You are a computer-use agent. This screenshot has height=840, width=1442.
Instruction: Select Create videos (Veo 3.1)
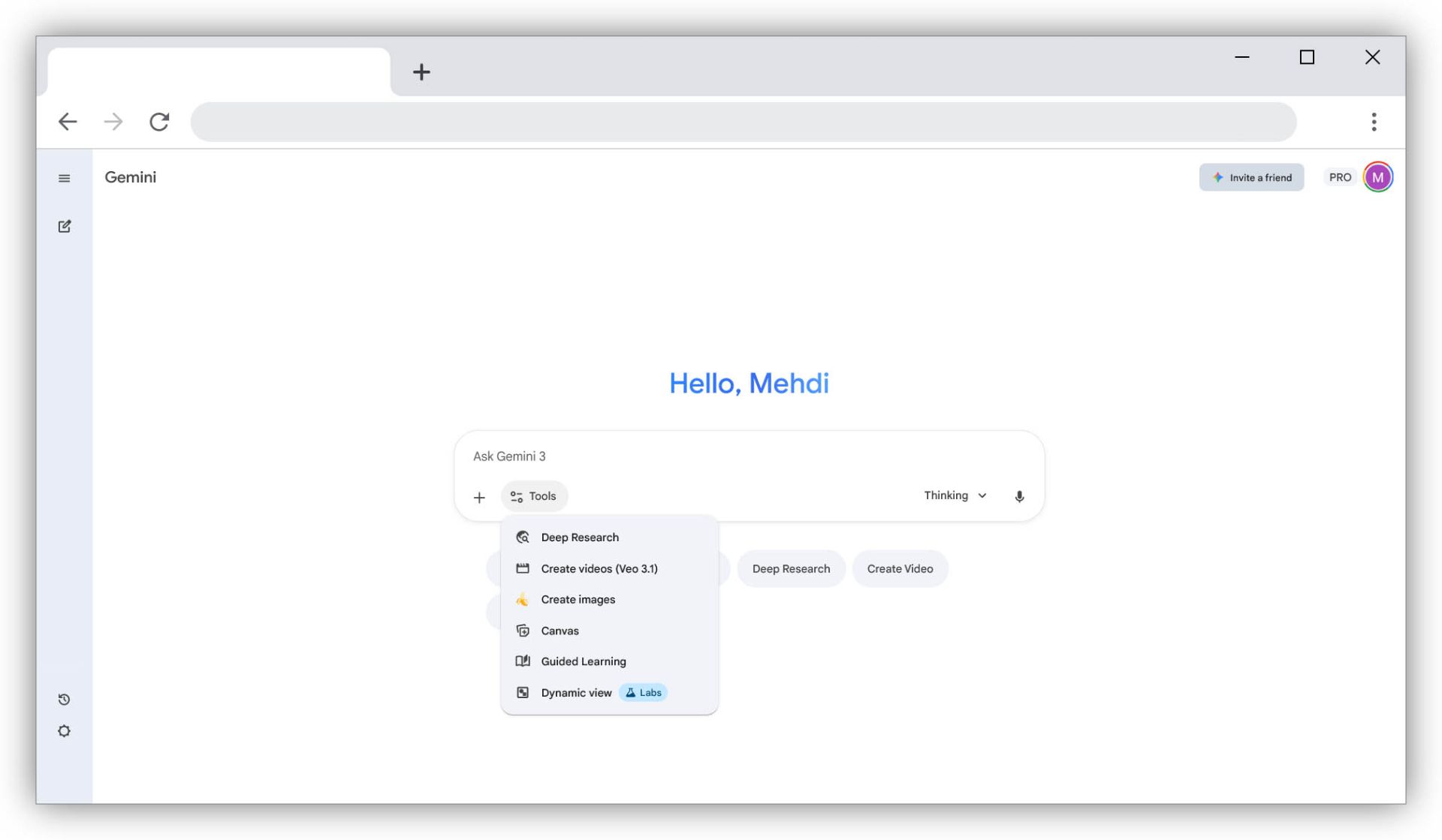point(599,568)
